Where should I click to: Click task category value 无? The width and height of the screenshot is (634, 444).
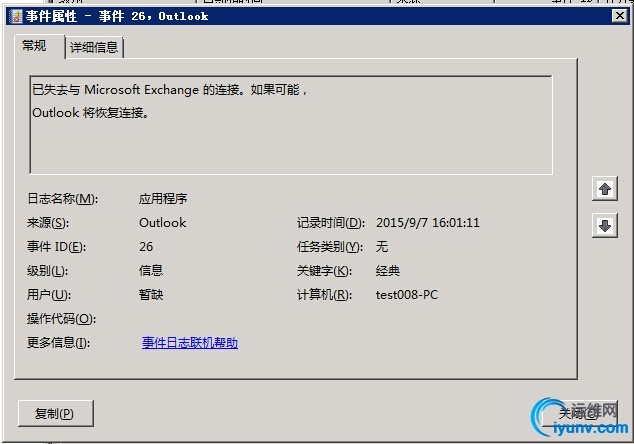click(x=382, y=247)
